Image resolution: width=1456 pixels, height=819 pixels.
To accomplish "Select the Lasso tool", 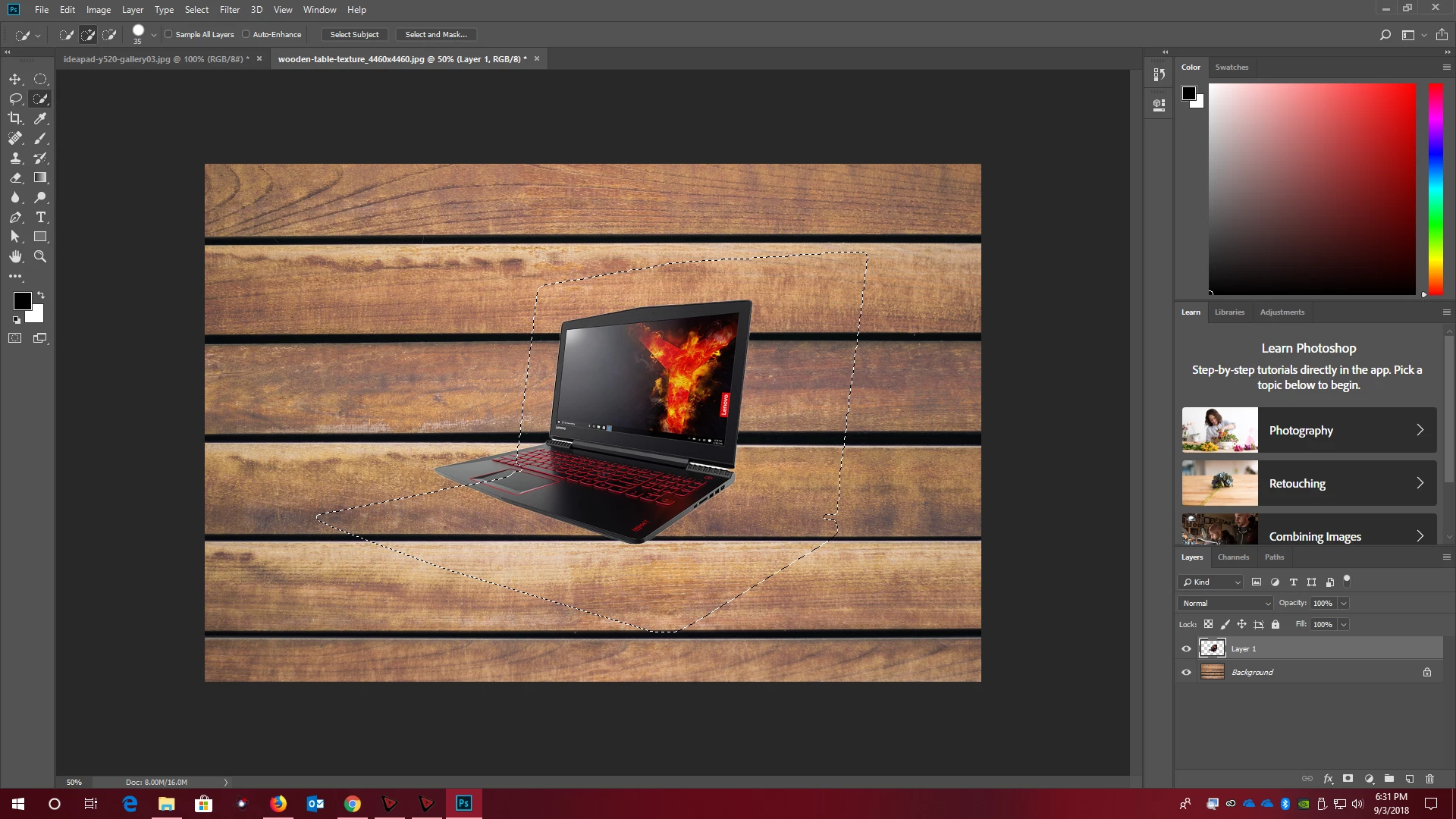I will point(15,99).
